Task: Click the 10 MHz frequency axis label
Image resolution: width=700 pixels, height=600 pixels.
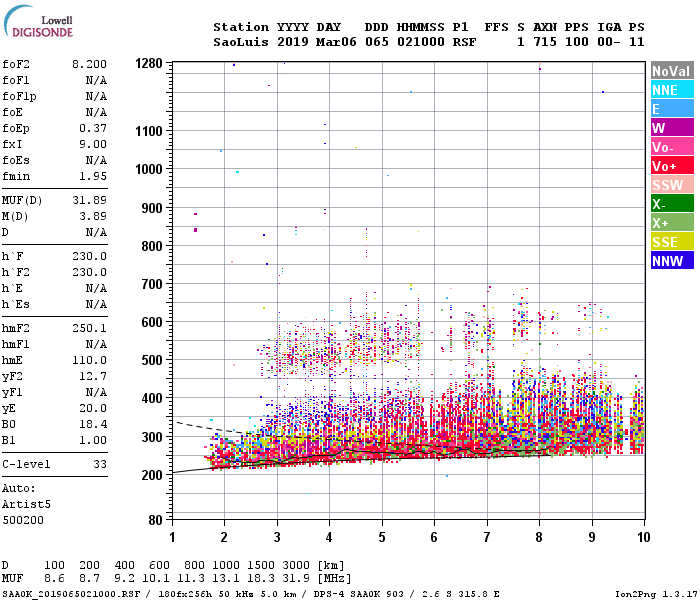Action: (643, 537)
